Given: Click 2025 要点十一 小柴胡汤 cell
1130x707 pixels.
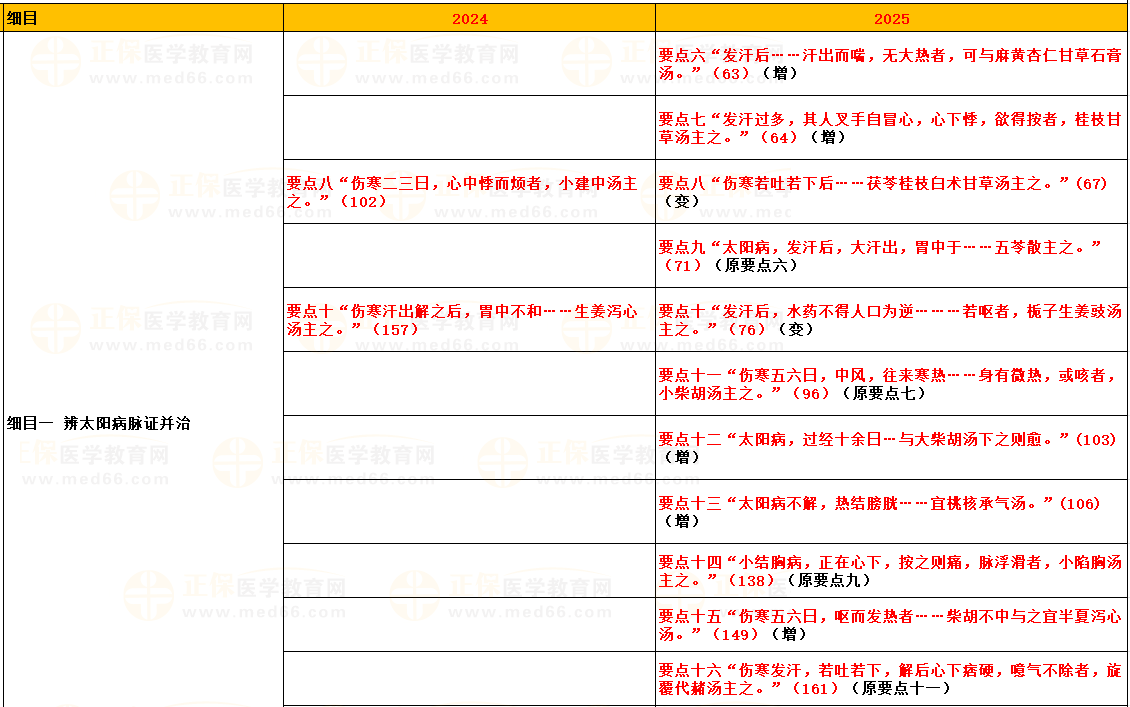Looking at the screenshot, I should [891, 384].
